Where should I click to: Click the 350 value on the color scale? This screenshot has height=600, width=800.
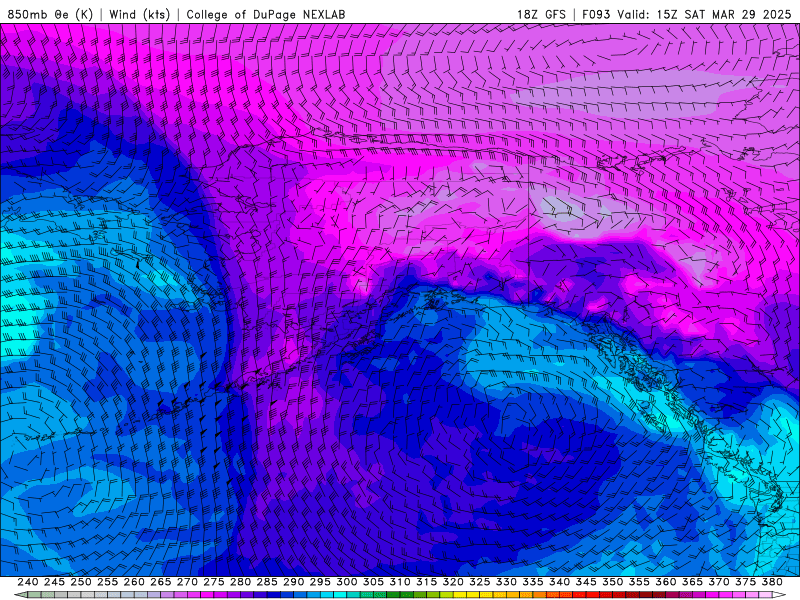point(612,582)
